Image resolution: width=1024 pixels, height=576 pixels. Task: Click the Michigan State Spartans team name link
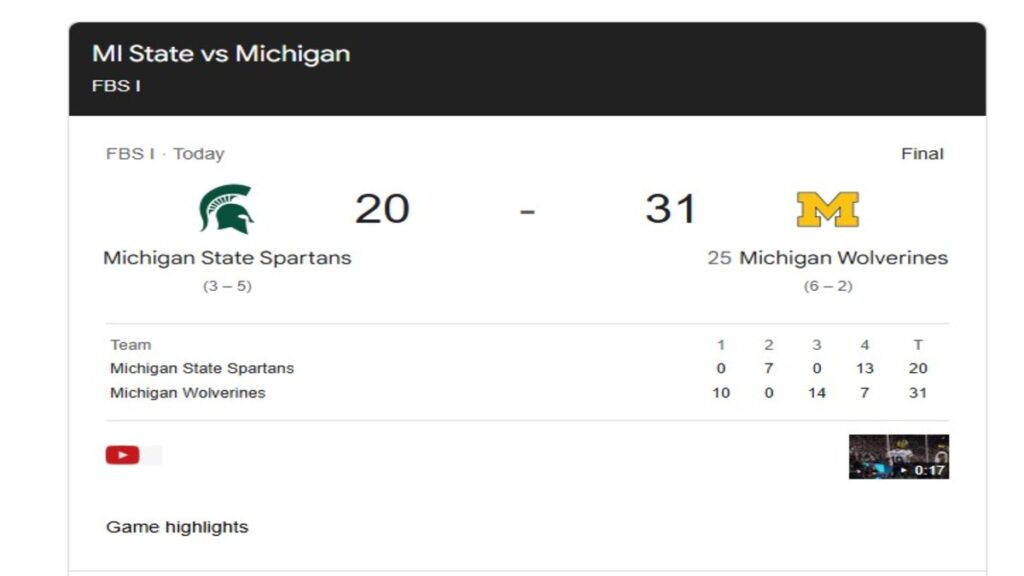click(x=226, y=257)
